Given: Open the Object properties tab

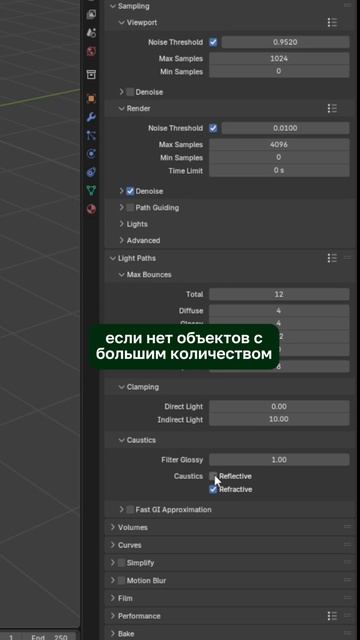Looking at the screenshot, I should click(x=91, y=98).
